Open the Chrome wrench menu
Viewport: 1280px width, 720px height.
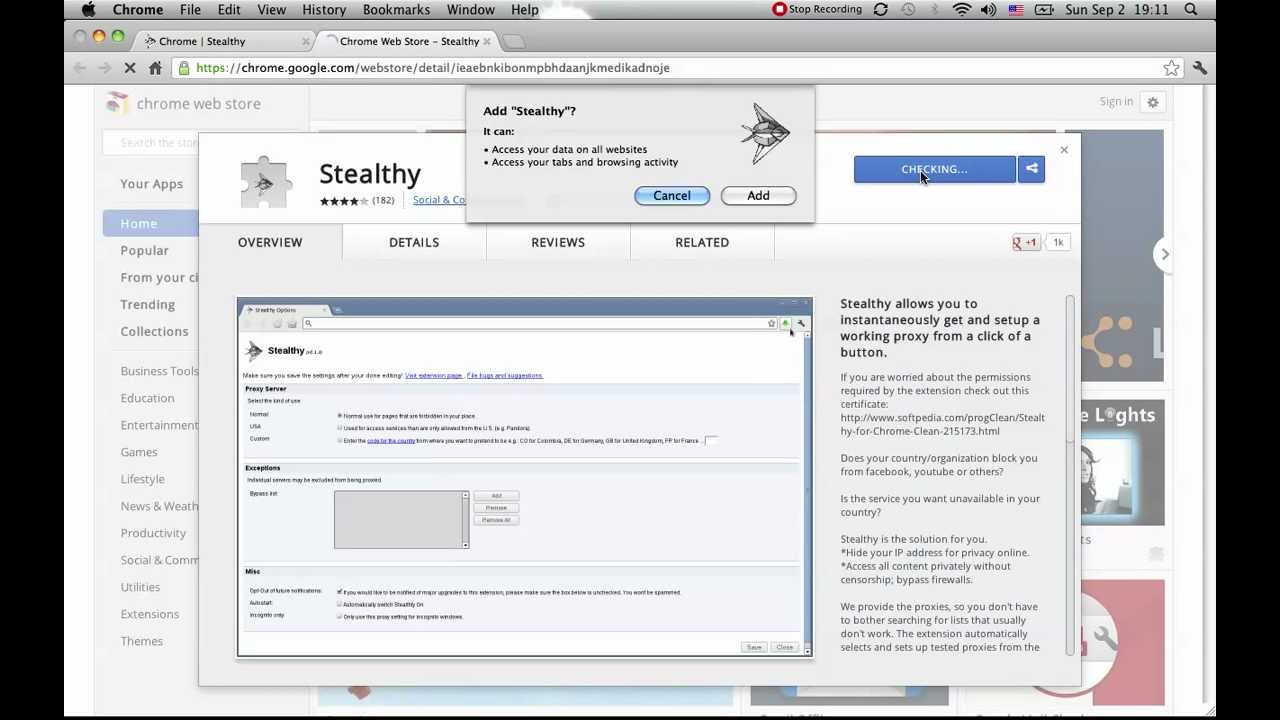point(1200,68)
